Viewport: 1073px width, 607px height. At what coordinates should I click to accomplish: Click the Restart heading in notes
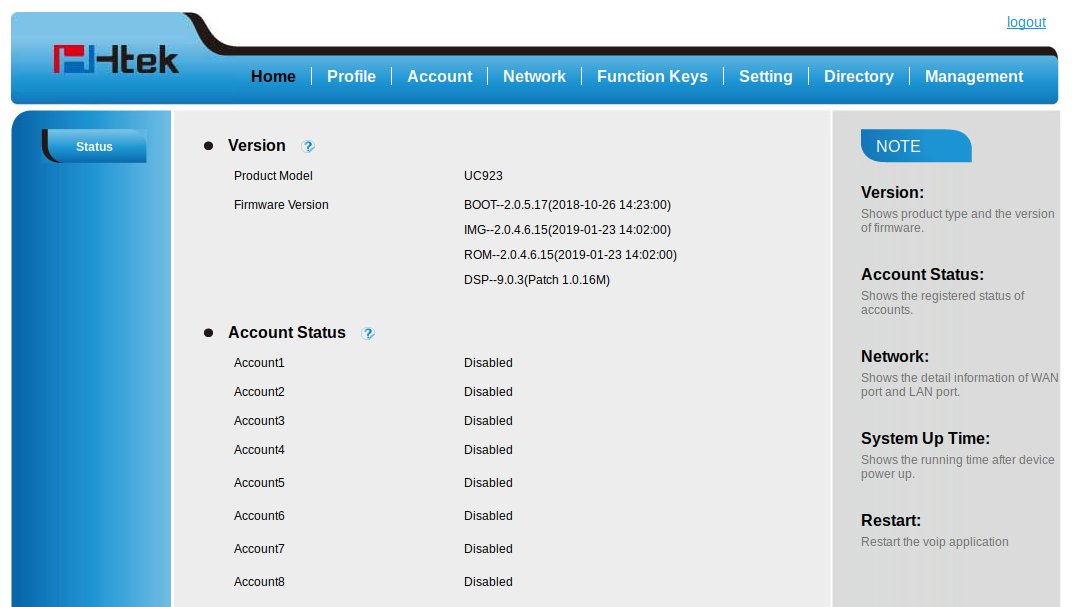pyautogui.click(x=890, y=520)
